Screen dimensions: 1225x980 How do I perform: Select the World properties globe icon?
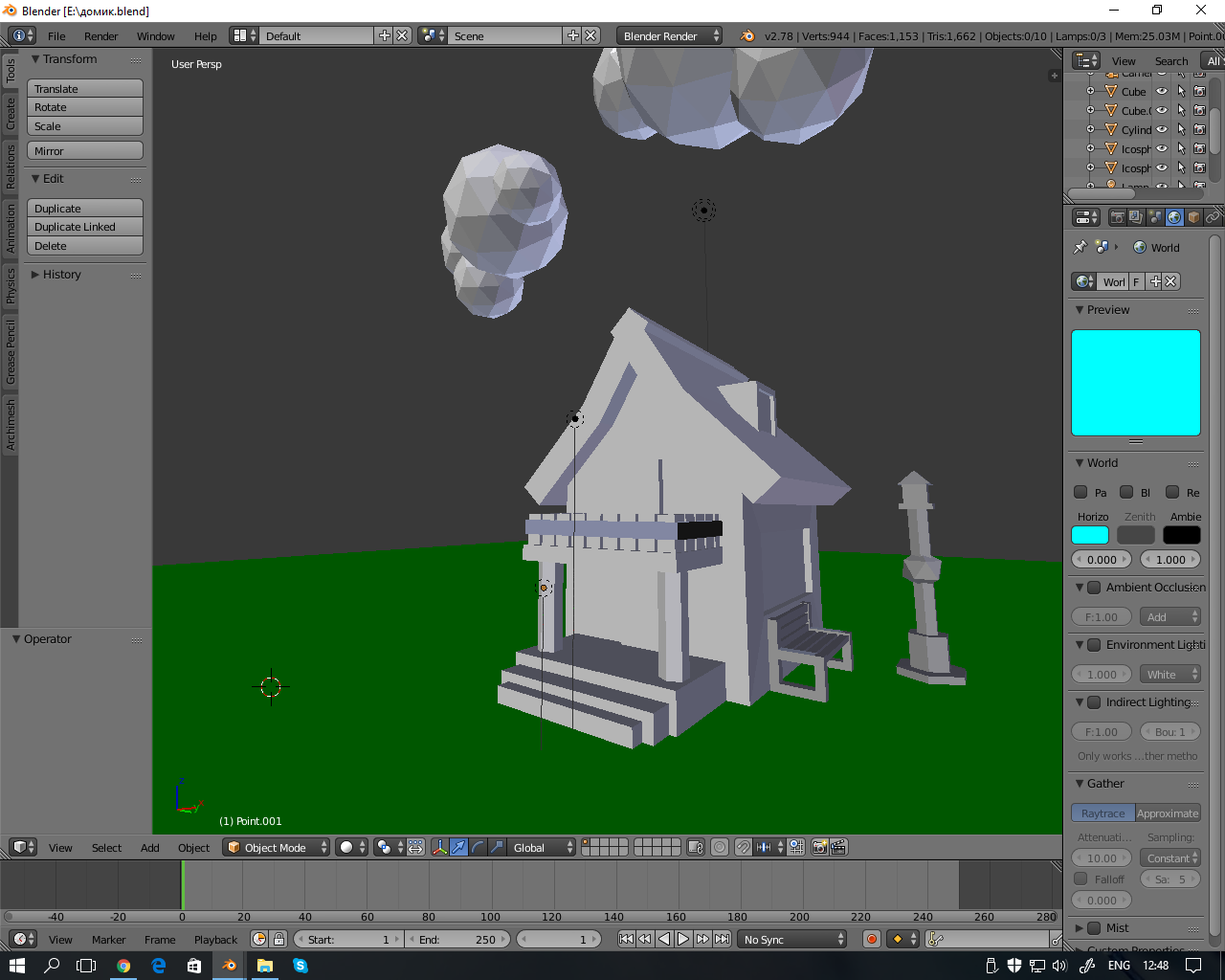click(x=1174, y=217)
